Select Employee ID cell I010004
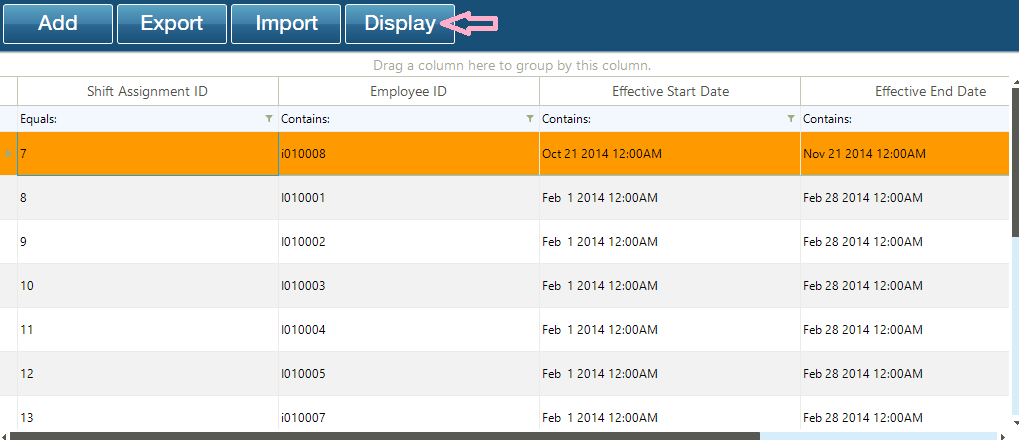 coord(409,330)
